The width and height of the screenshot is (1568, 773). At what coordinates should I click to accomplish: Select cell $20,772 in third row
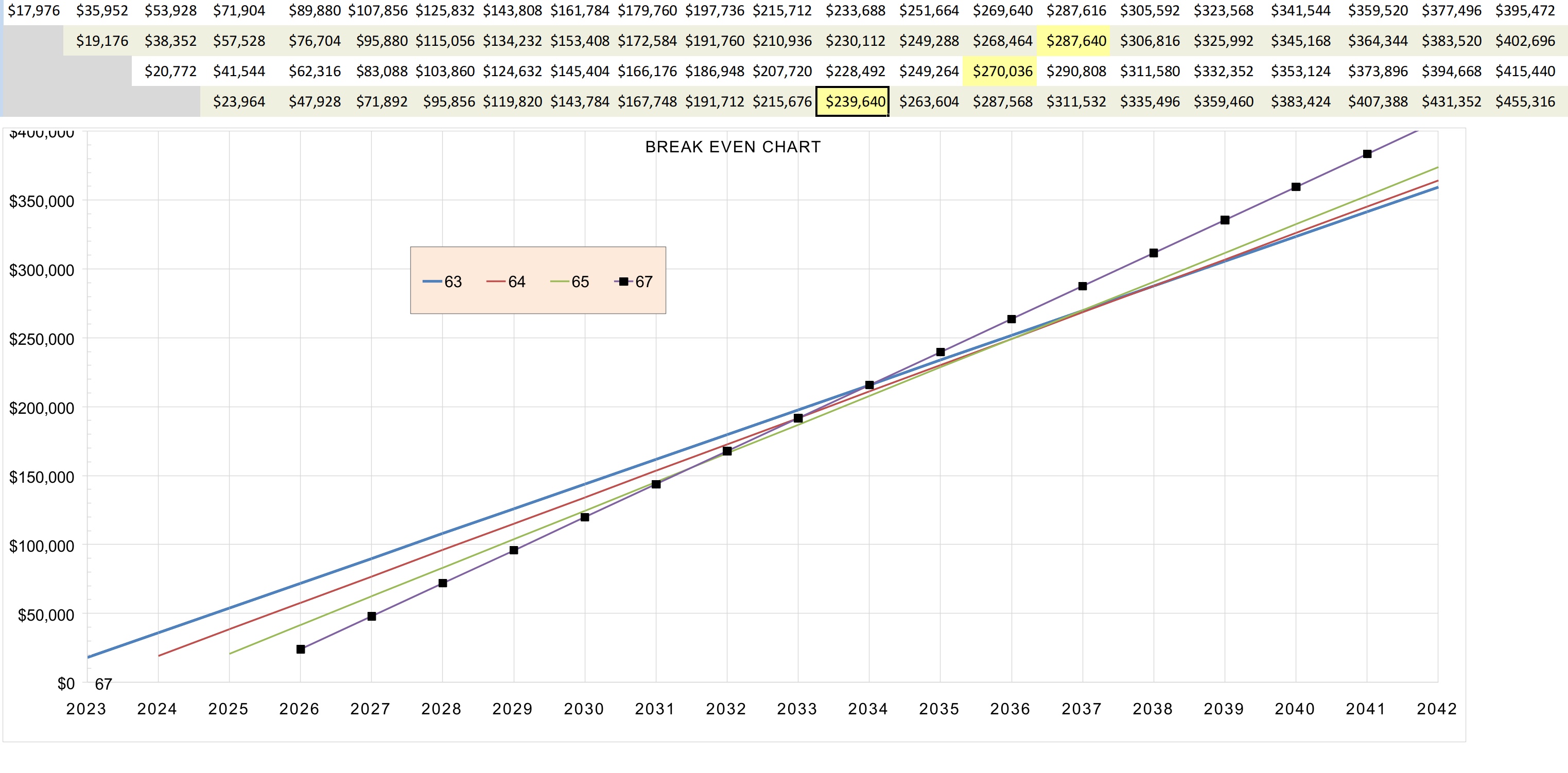[170, 71]
